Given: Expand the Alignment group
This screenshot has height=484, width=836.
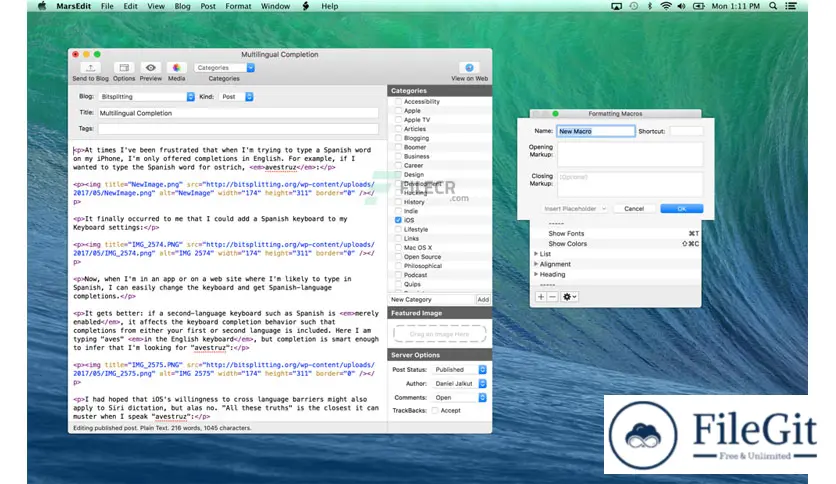Looking at the screenshot, I should point(536,264).
